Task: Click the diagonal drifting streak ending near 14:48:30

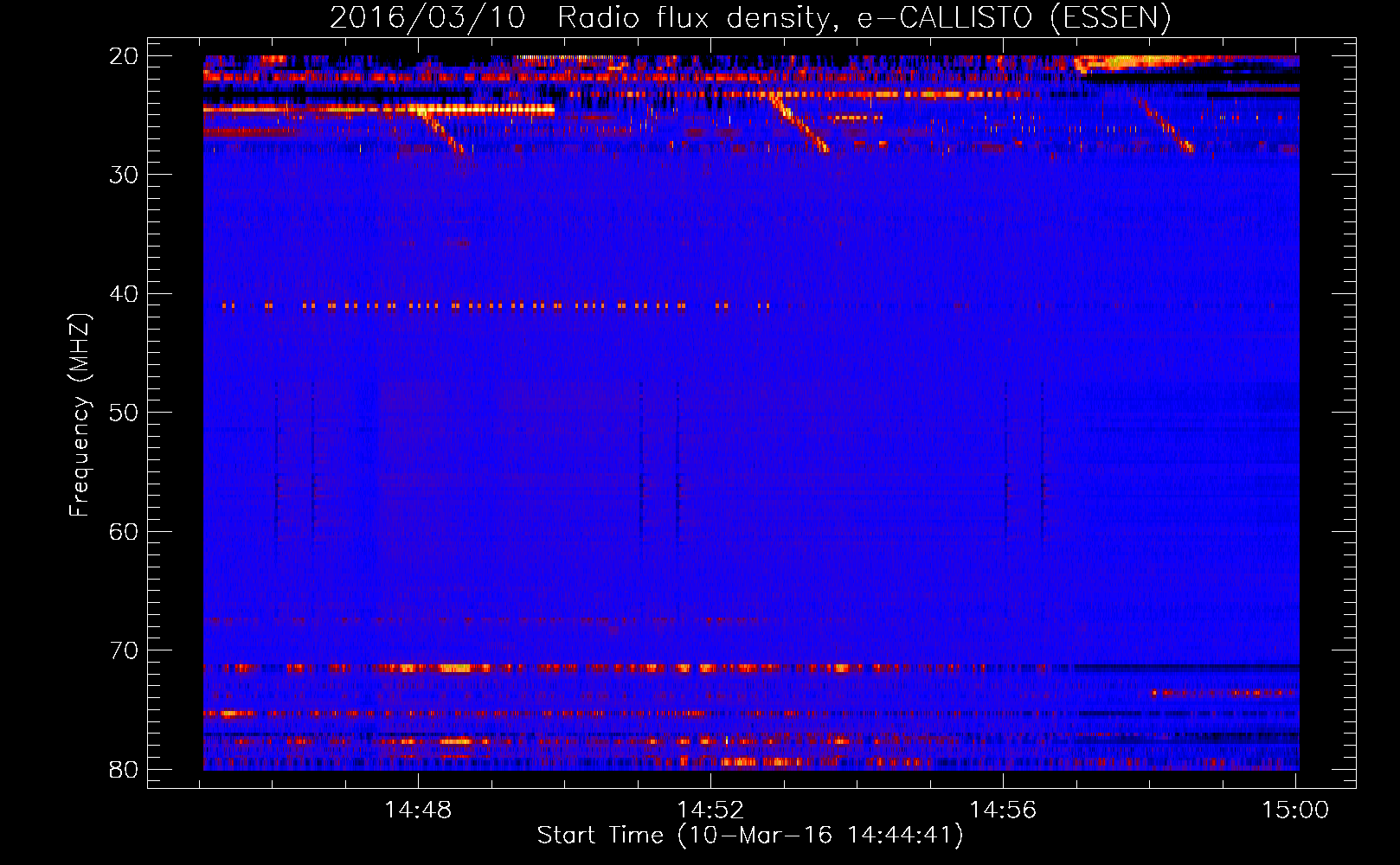Action: [443, 131]
